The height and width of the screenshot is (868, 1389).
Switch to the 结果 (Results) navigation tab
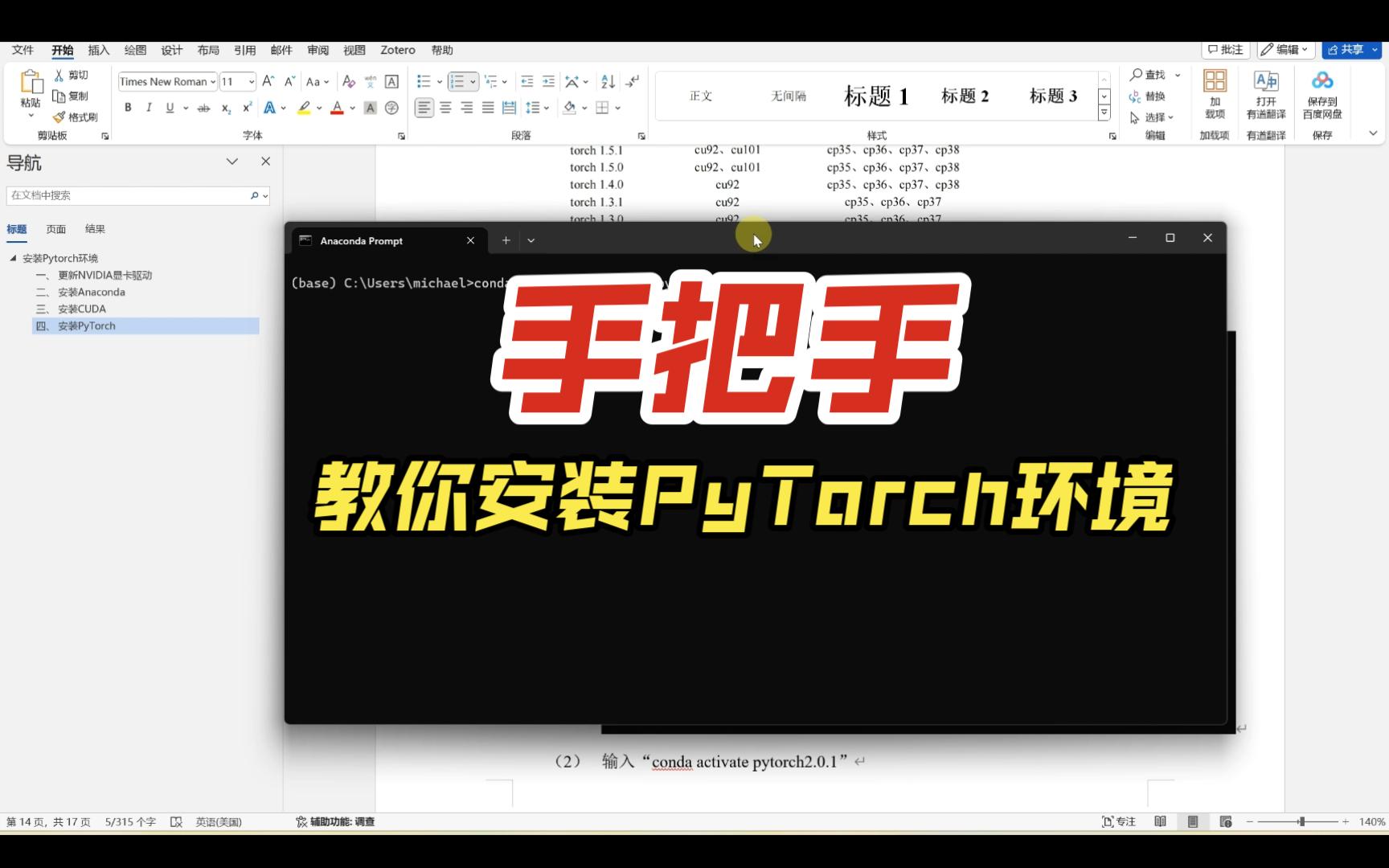coord(95,229)
